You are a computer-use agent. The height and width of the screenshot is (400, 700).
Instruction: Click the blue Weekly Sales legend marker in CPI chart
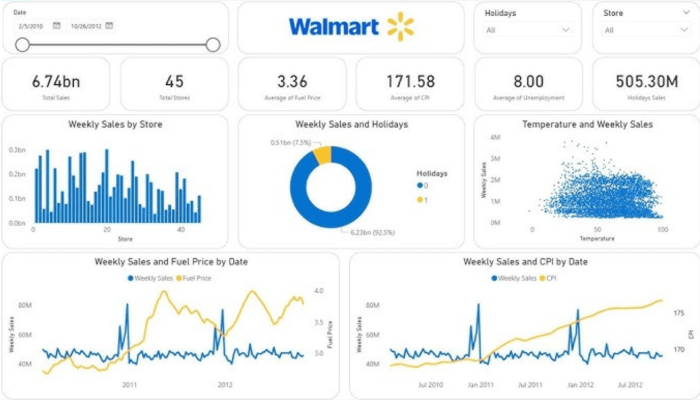click(494, 278)
